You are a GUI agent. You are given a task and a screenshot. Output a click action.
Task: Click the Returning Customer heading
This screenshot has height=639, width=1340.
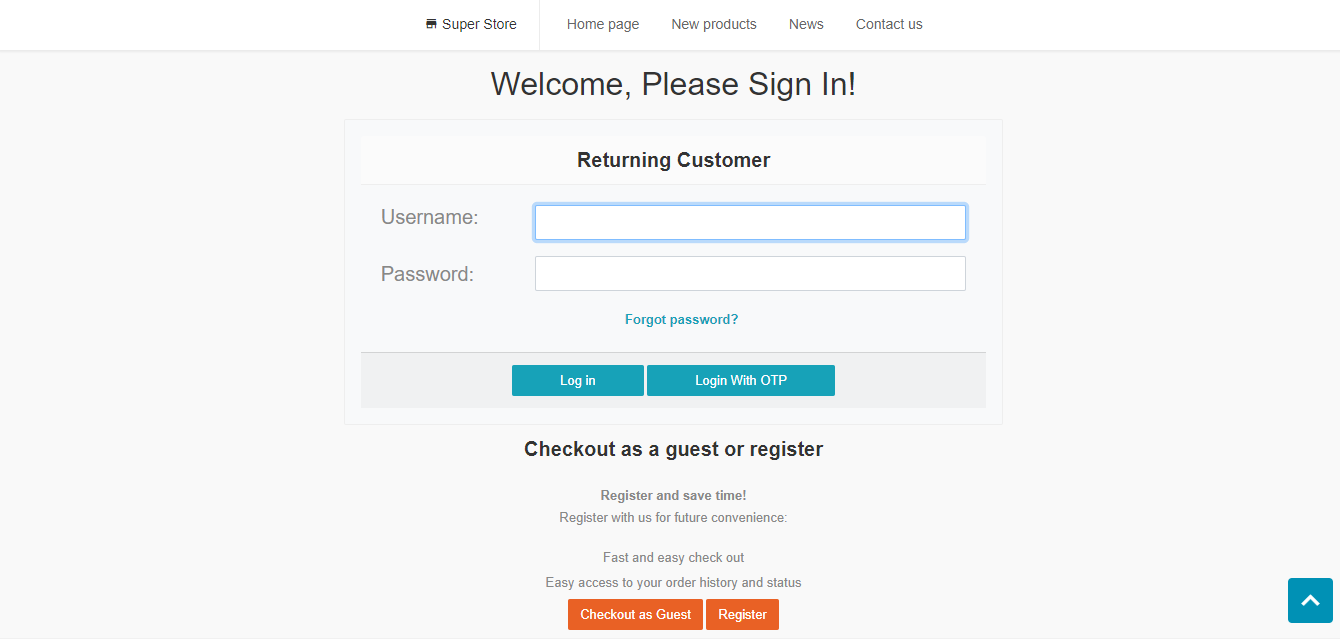point(673,160)
